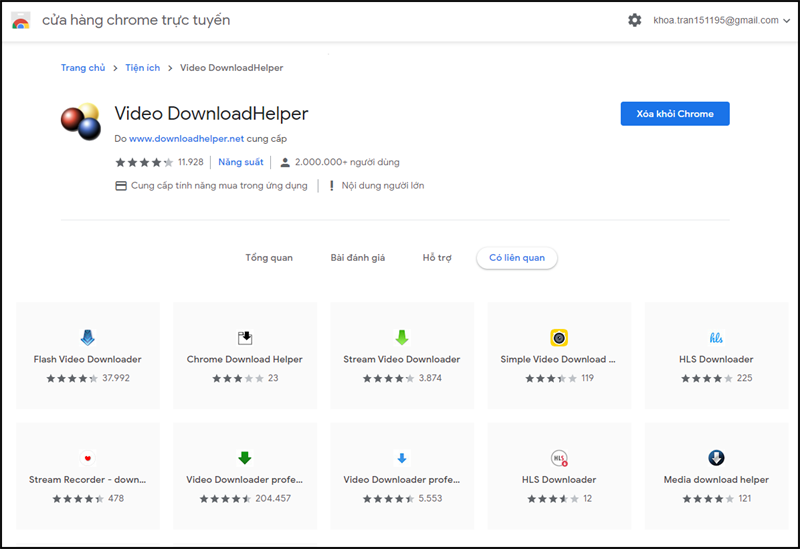Click Video DownloadHelper breadcrumb text
This screenshot has width=800, height=549.
click(232, 68)
